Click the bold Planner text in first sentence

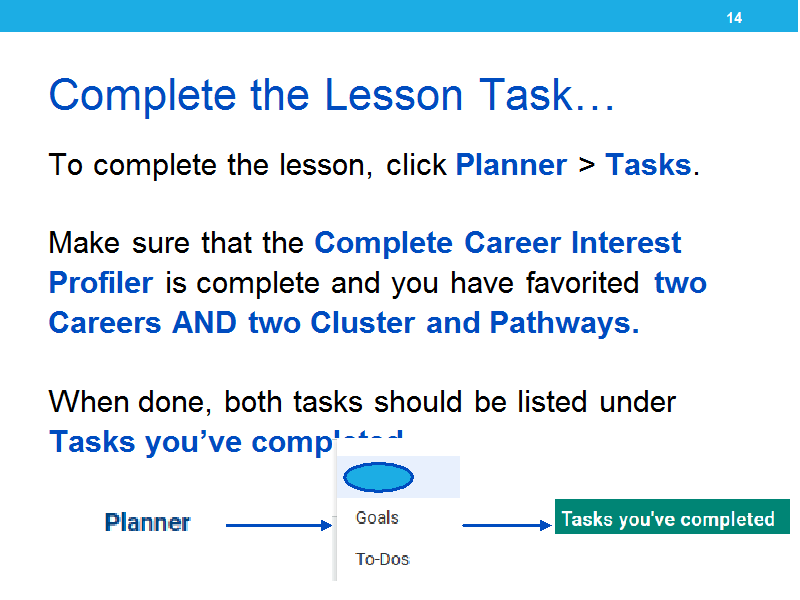click(x=511, y=165)
